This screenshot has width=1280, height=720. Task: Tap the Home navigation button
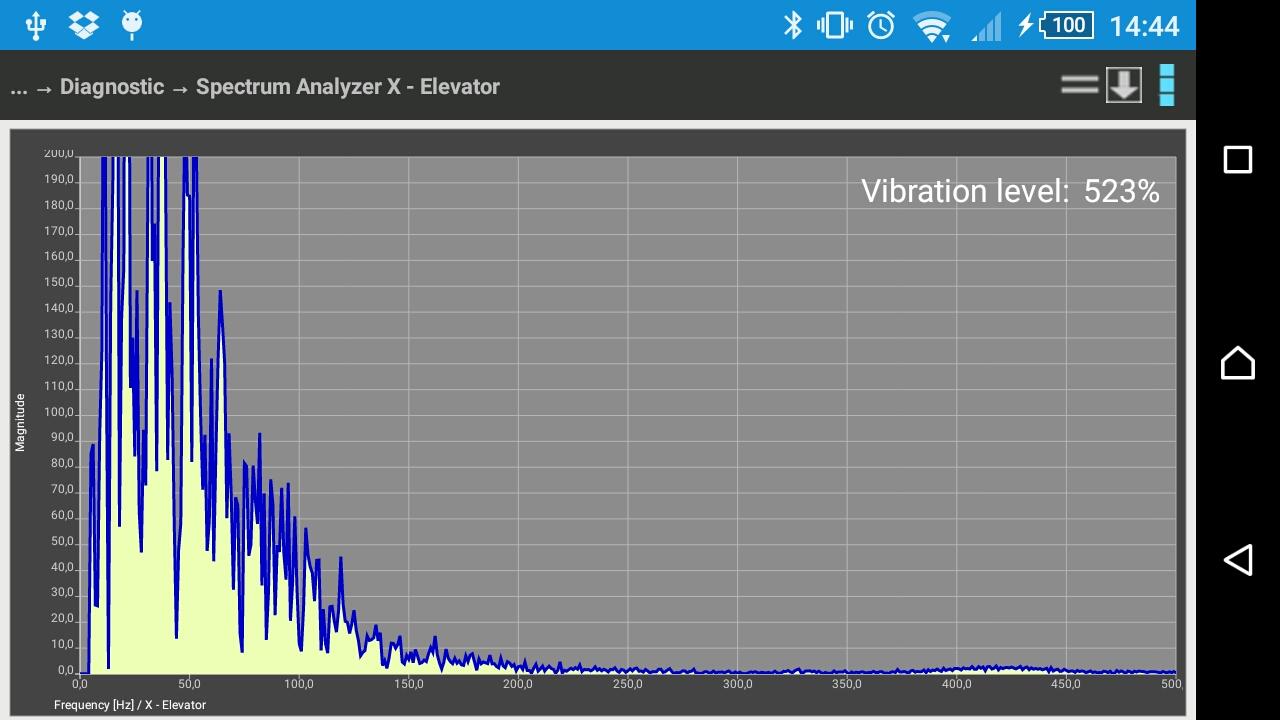click(1237, 363)
